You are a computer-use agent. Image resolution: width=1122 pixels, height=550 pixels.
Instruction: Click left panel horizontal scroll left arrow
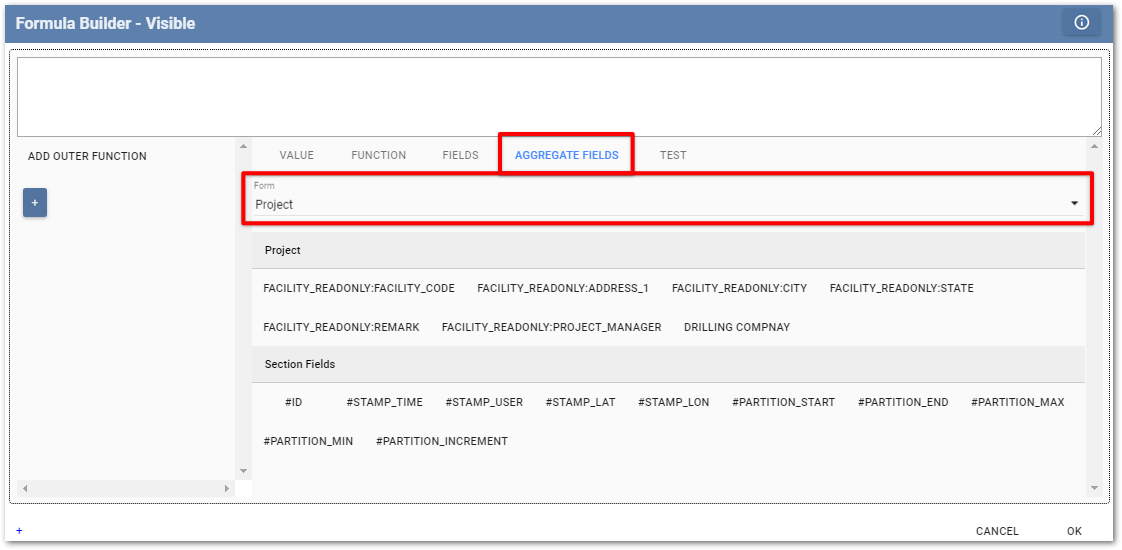(25, 488)
